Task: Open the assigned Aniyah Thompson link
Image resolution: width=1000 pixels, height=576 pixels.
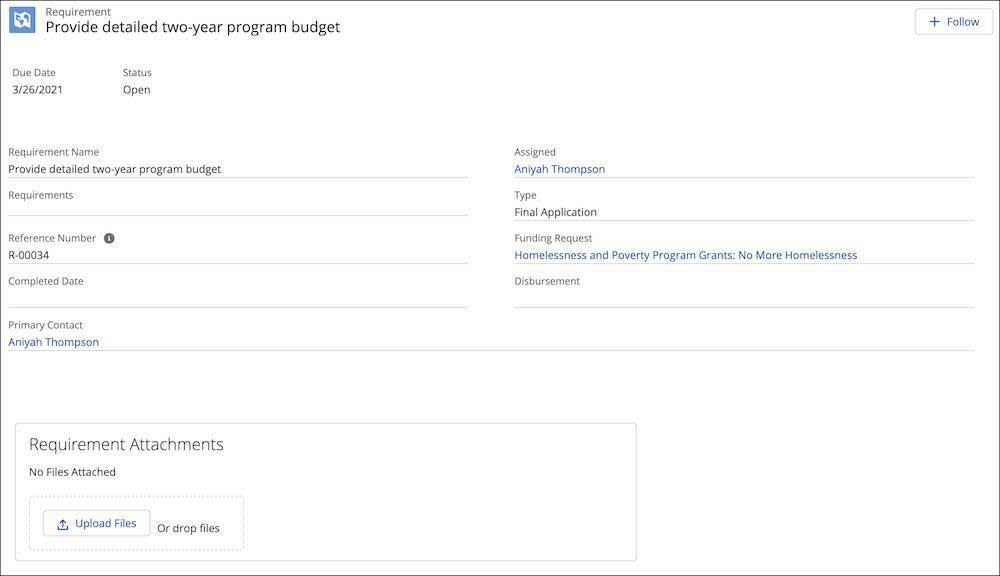Action: tap(559, 169)
